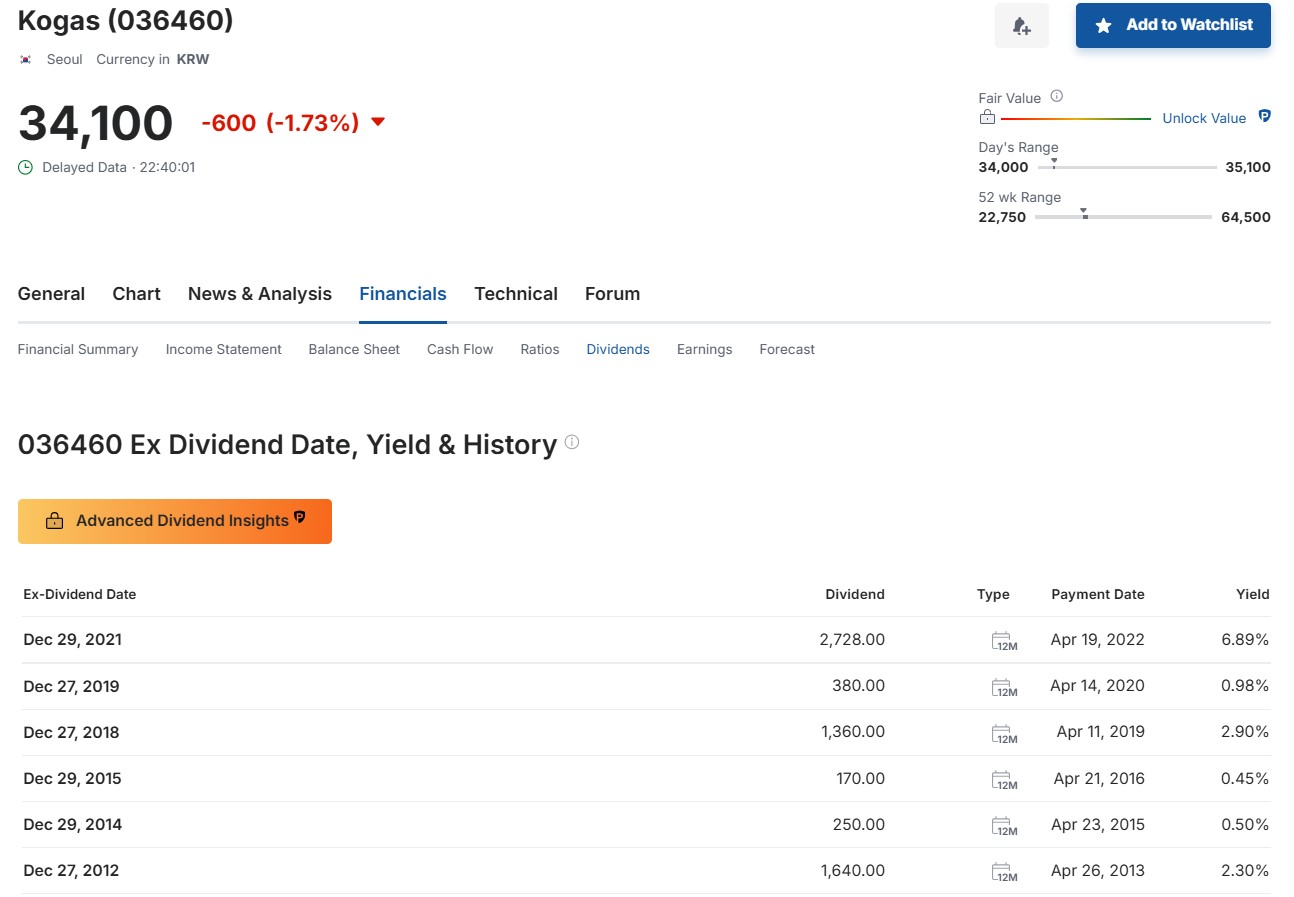Viewport: 1294px width, 897px height.
Task: Click the Dec 27, 2019 ex-dividend date
Action: click(x=72, y=686)
